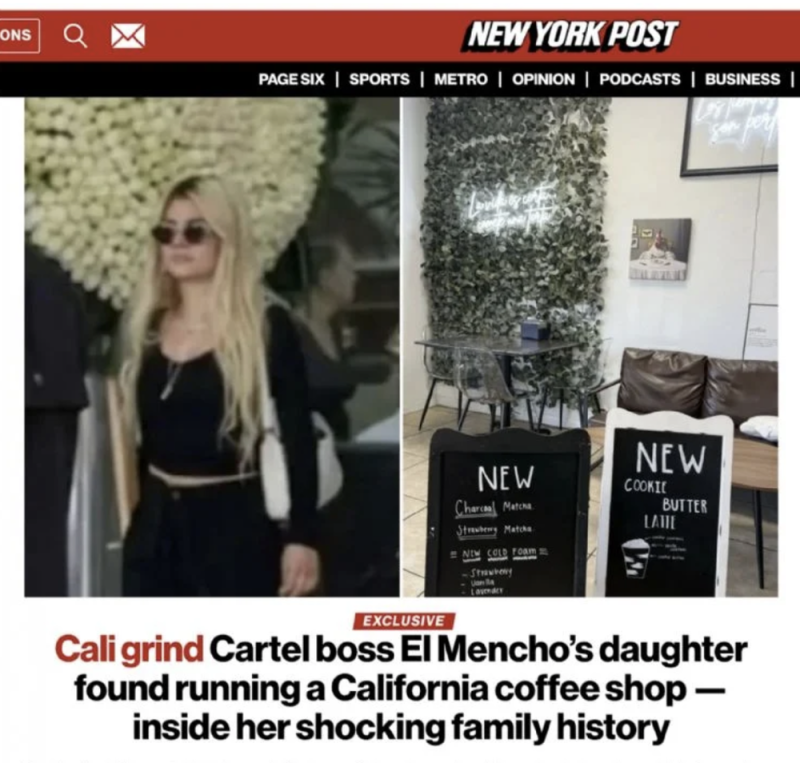Navigate to Metro section
The height and width of the screenshot is (763, 800).
461,79
